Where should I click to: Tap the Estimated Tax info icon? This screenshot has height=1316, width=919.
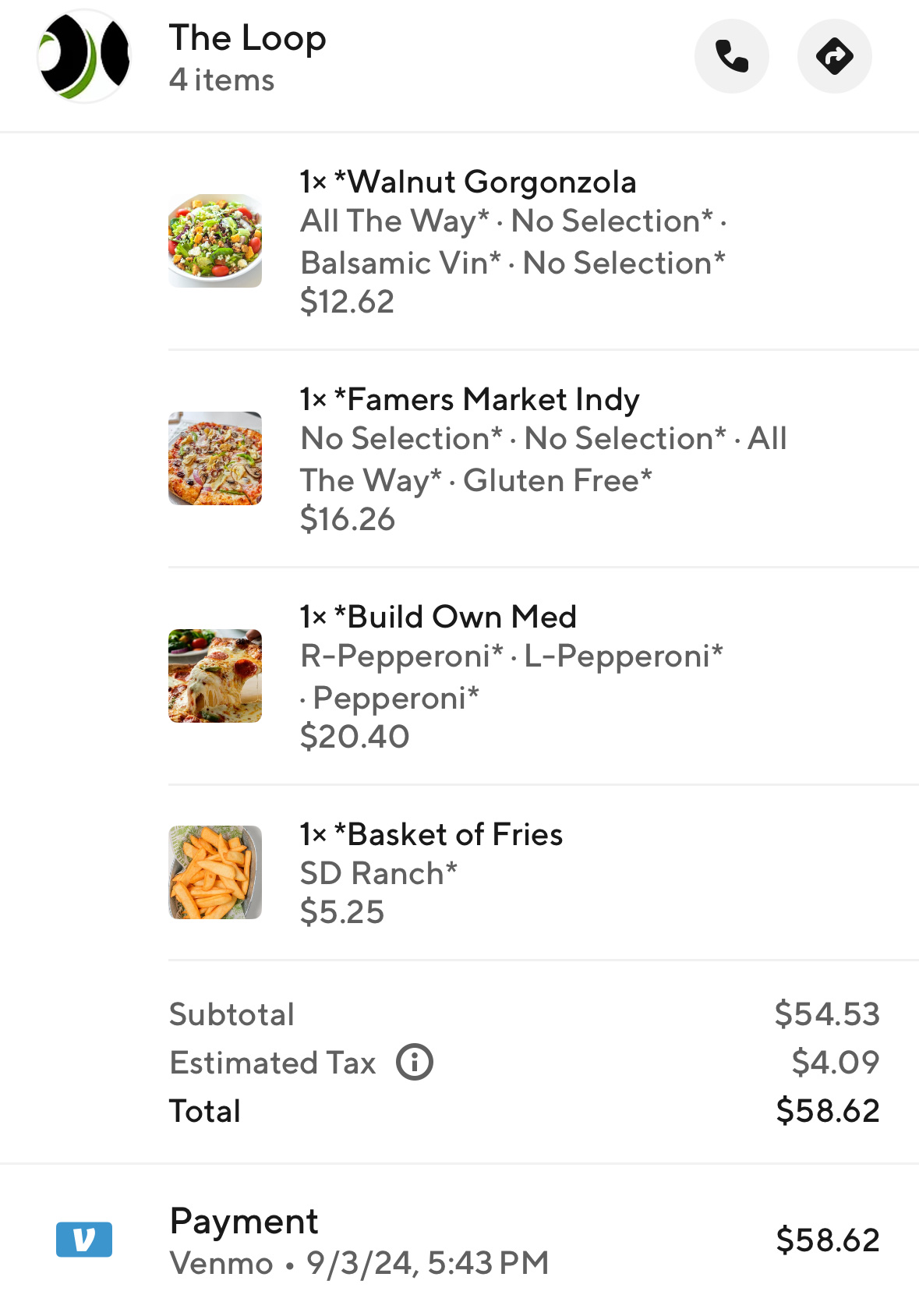[x=415, y=1062]
